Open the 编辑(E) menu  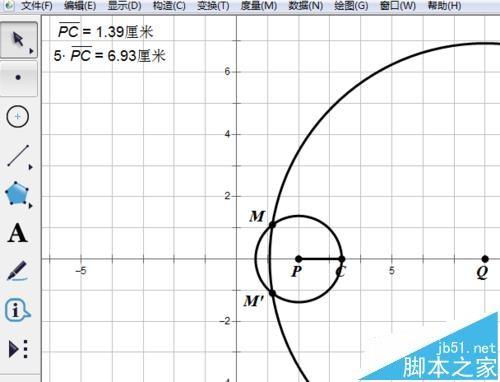tap(80, 6)
